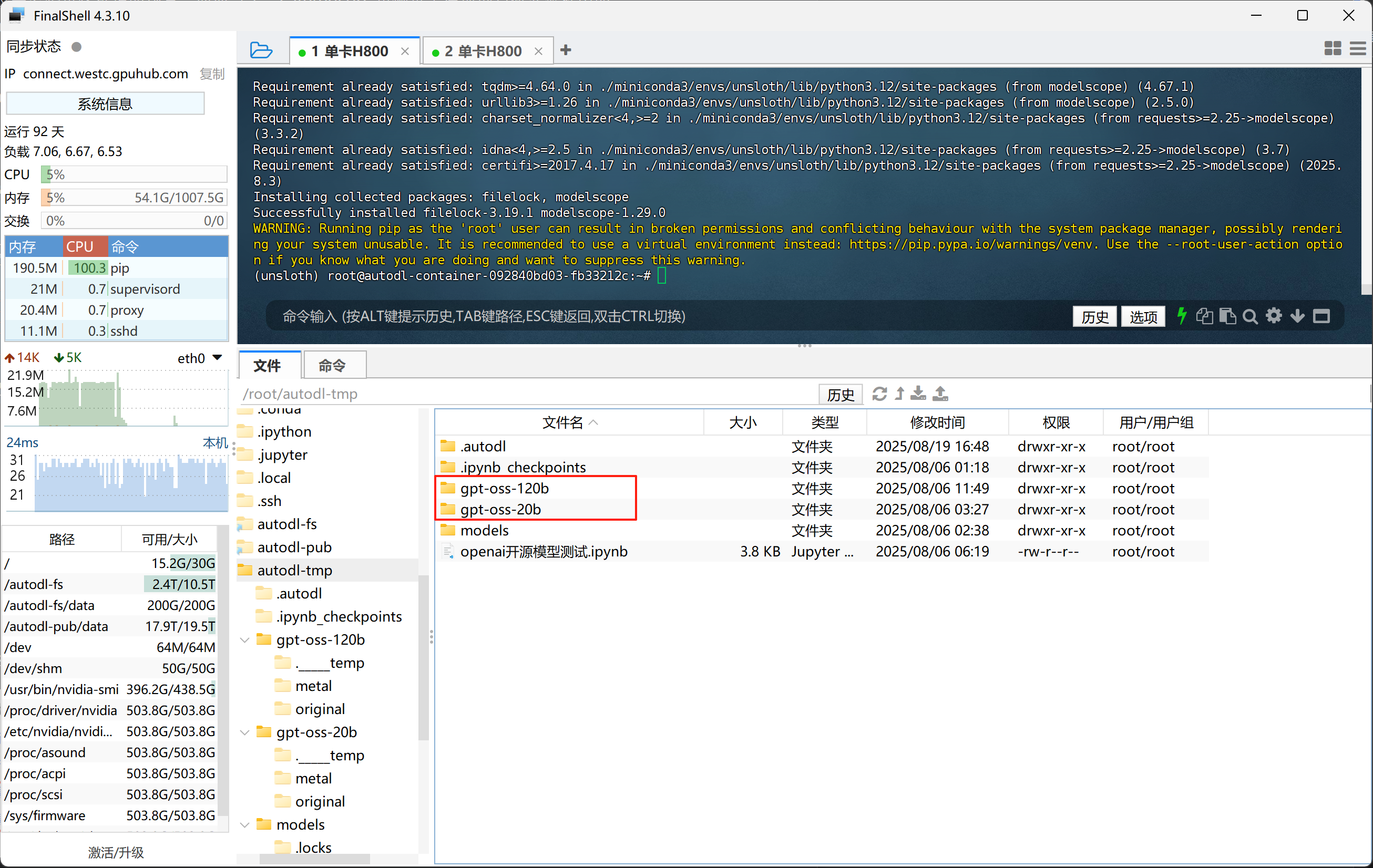
Task: Click the 选项 button
Action: click(1143, 316)
